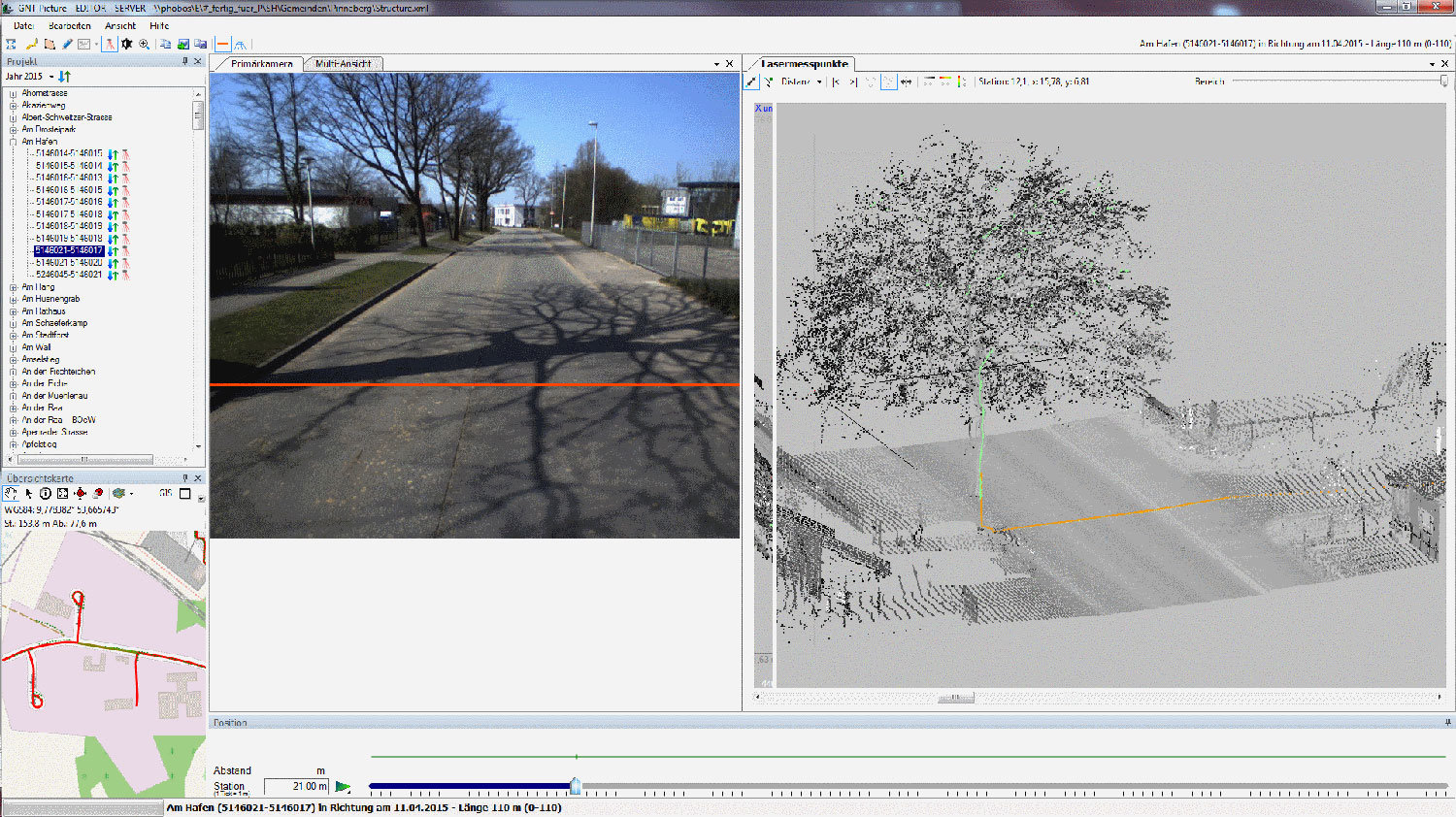Image resolution: width=1456 pixels, height=817 pixels.
Task: Click the color scale legend icon
Action: coord(961,82)
